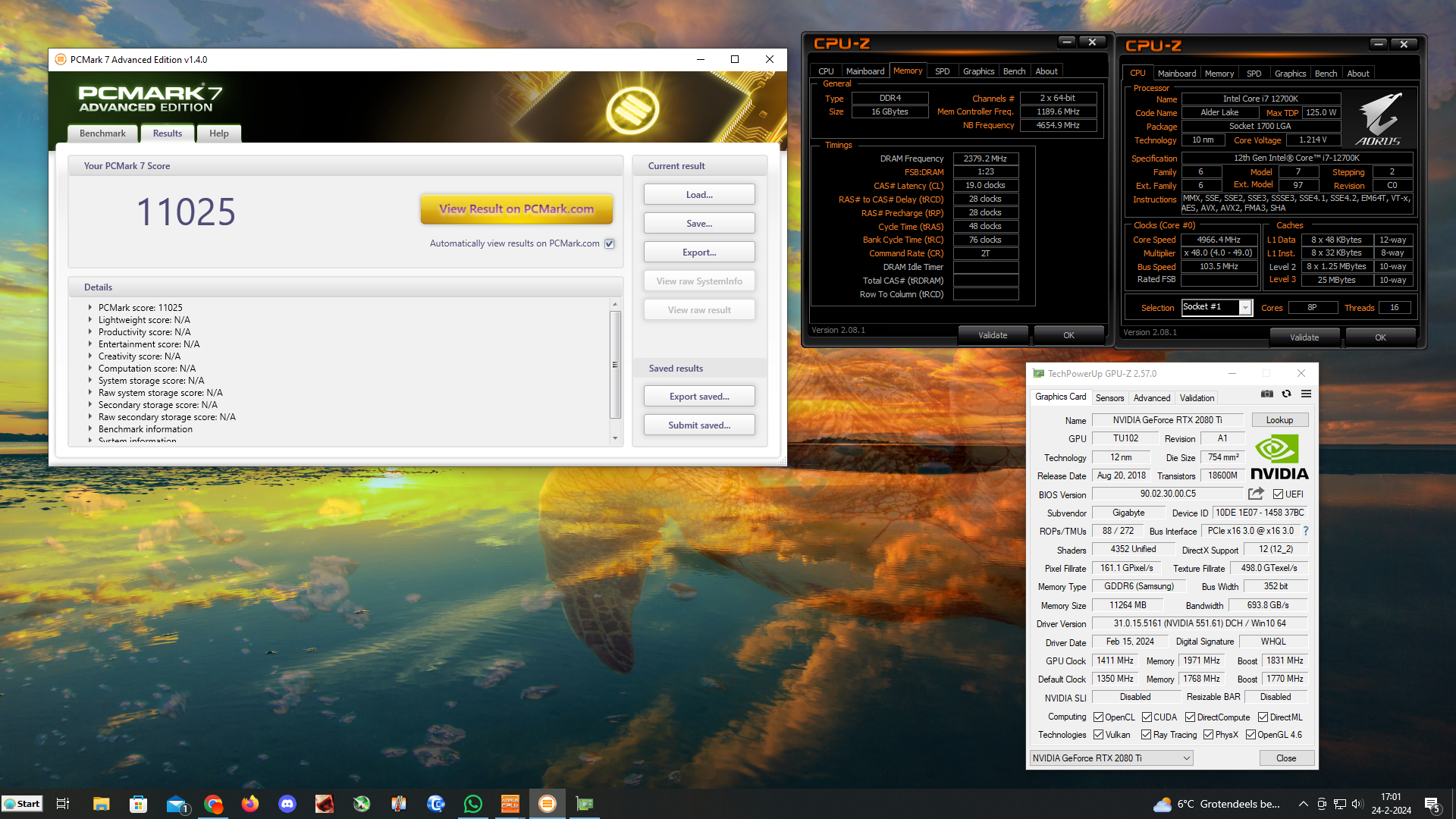Viewport: 1456px width, 819px height.
Task: Open Task View from the taskbar
Action: 63,804
